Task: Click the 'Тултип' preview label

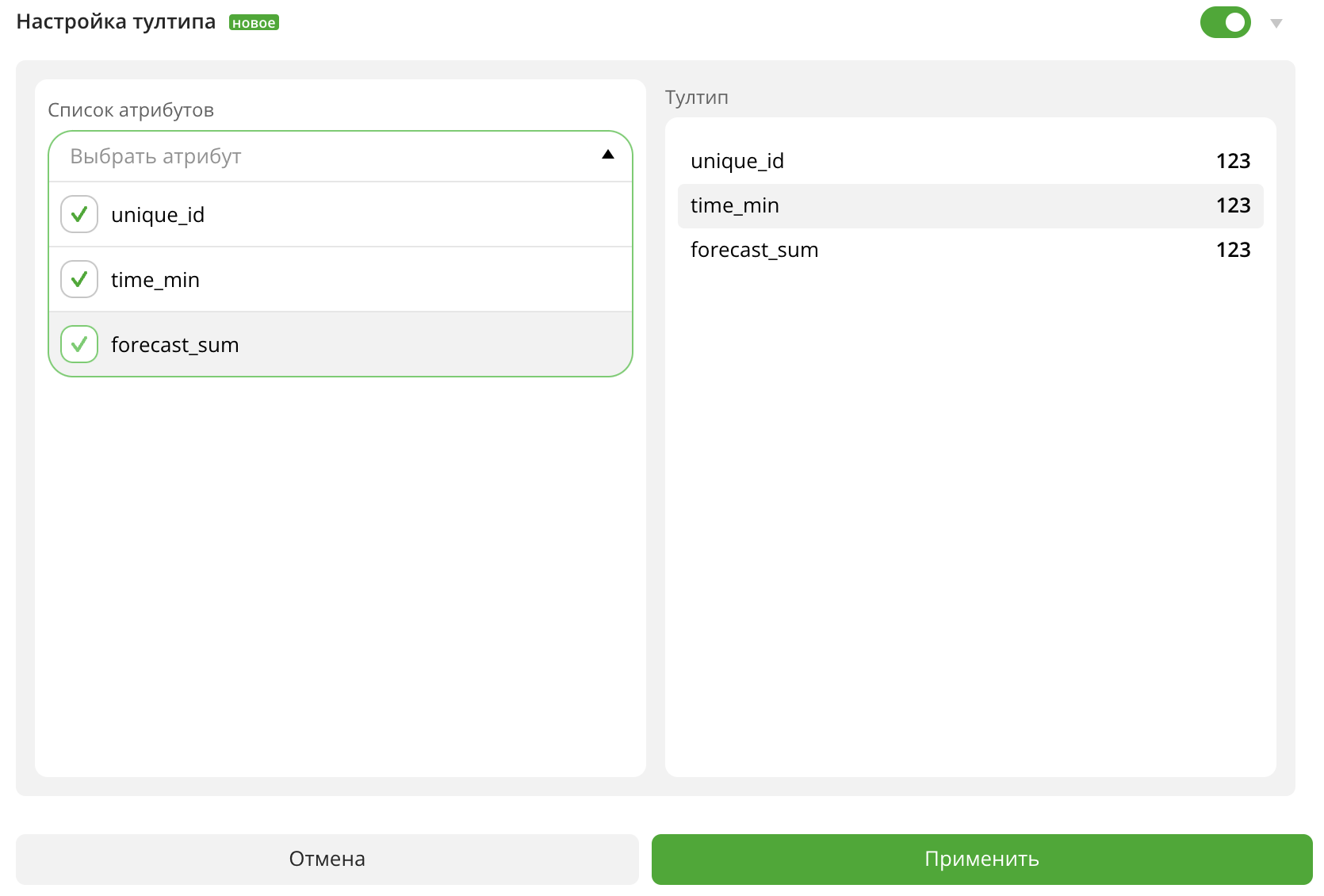Action: click(697, 98)
